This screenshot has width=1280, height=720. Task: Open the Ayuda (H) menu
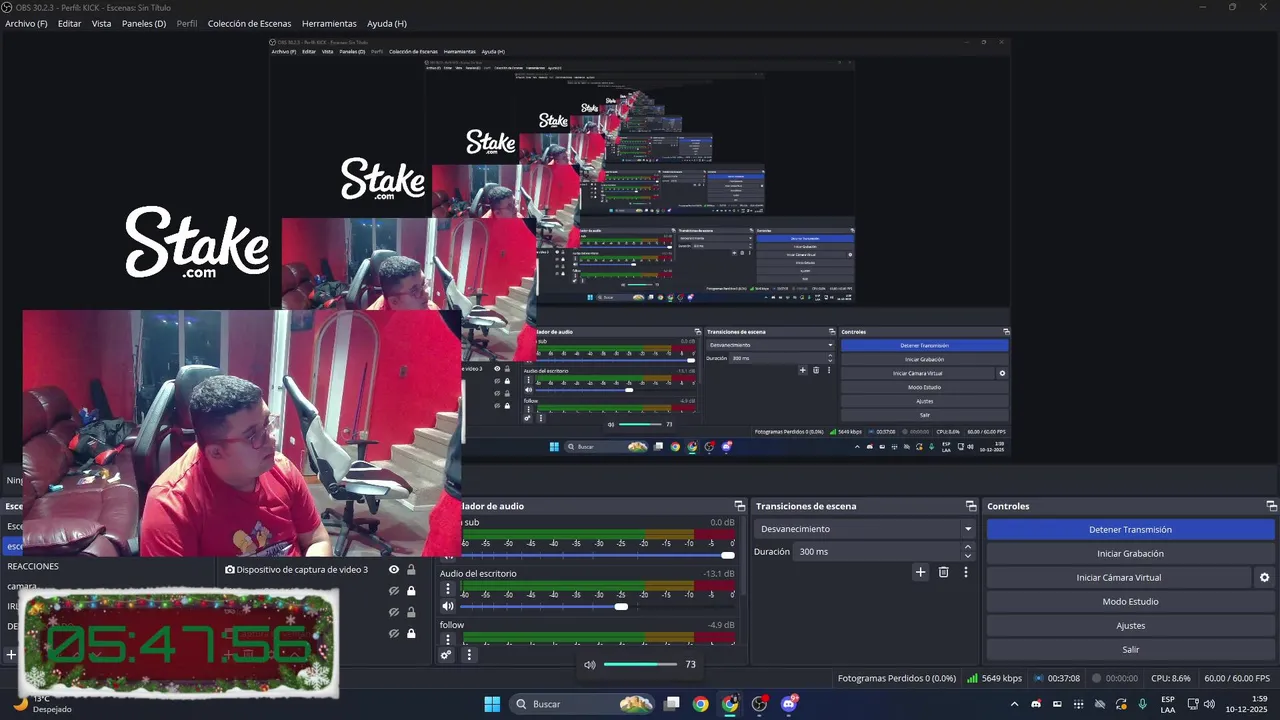387,23
